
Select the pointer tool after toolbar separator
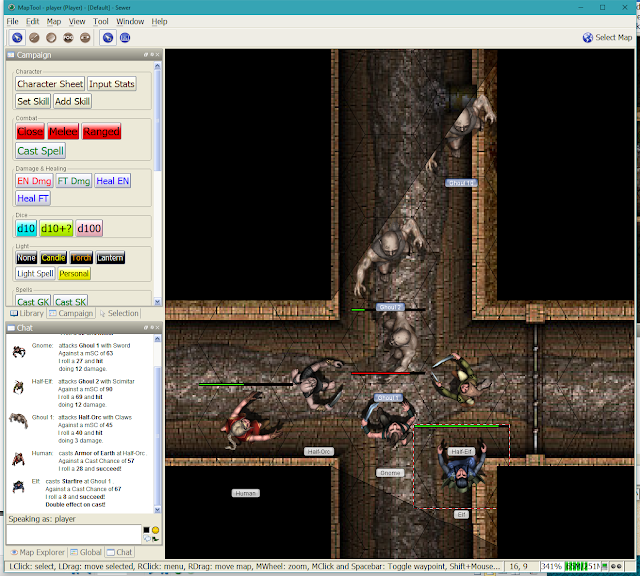click(x=108, y=38)
